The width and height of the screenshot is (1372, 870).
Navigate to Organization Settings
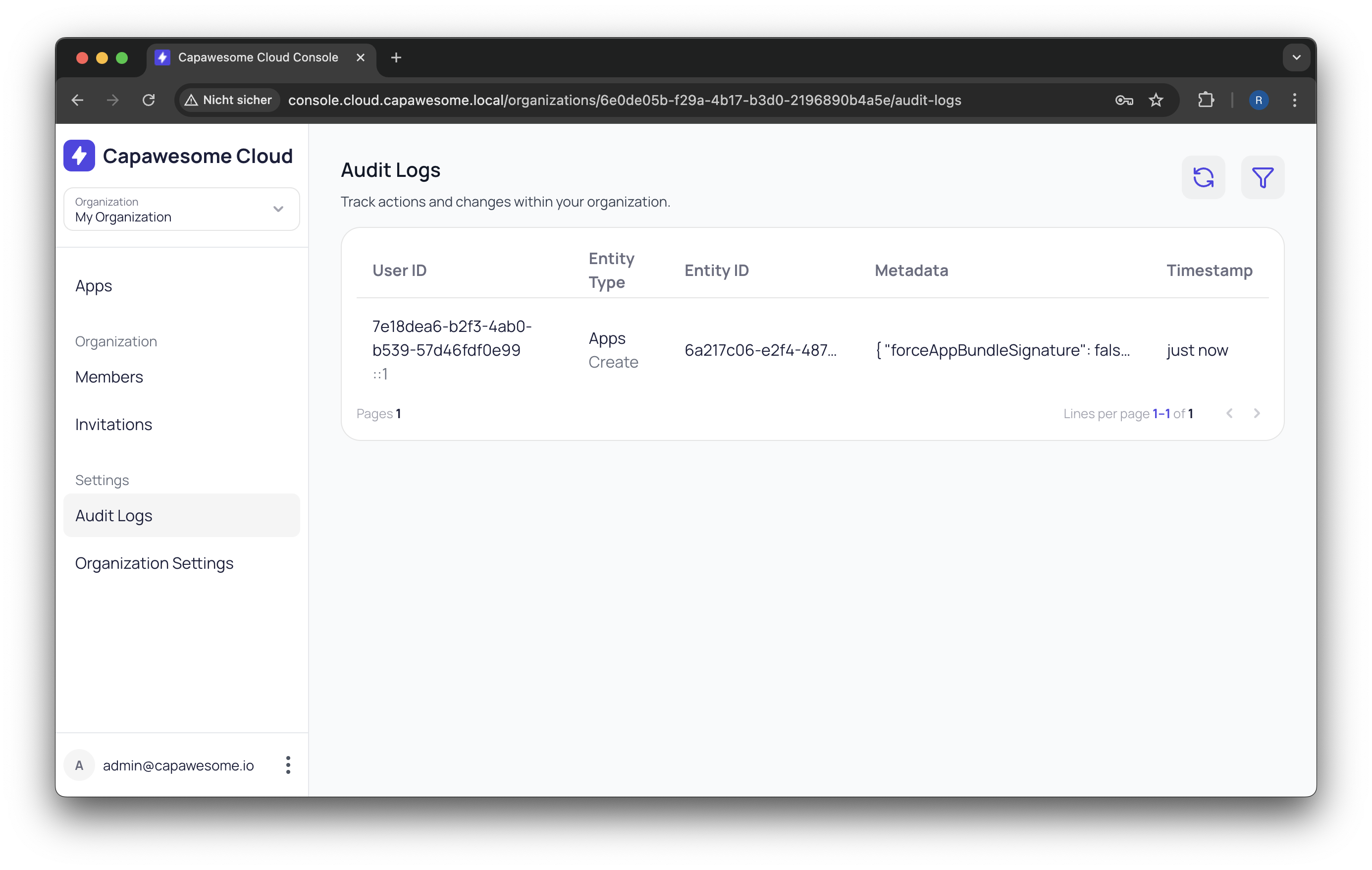click(x=154, y=563)
